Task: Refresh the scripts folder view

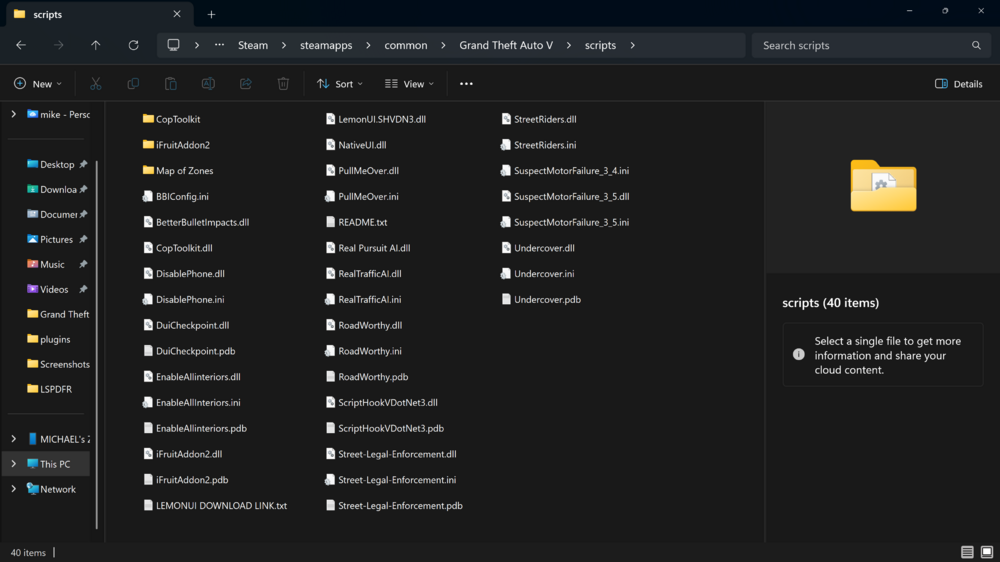Action: 133,45
